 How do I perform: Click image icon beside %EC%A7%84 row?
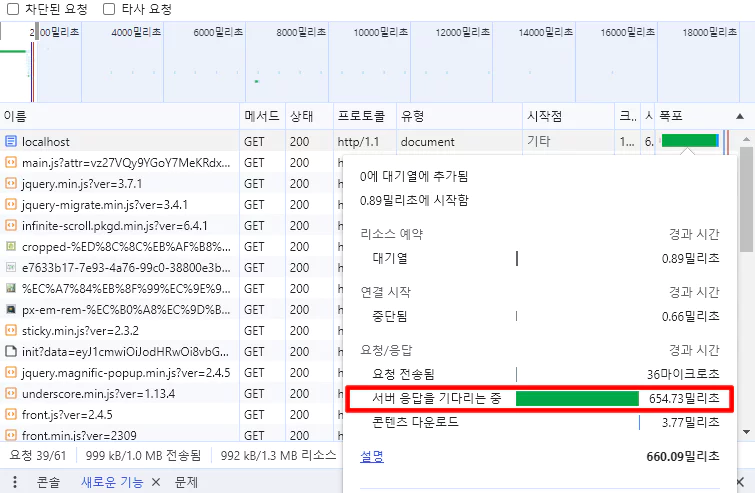tap(11, 288)
